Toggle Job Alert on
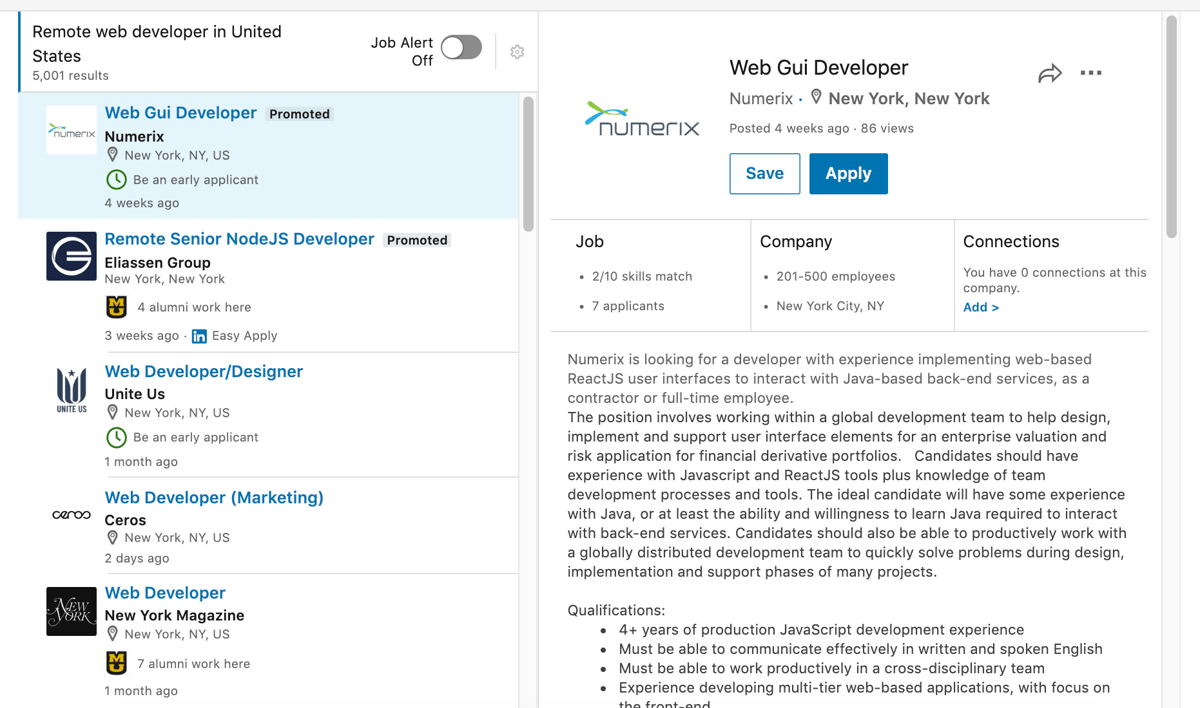The width and height of the screenshot is (1200, 708). point(461,47)
